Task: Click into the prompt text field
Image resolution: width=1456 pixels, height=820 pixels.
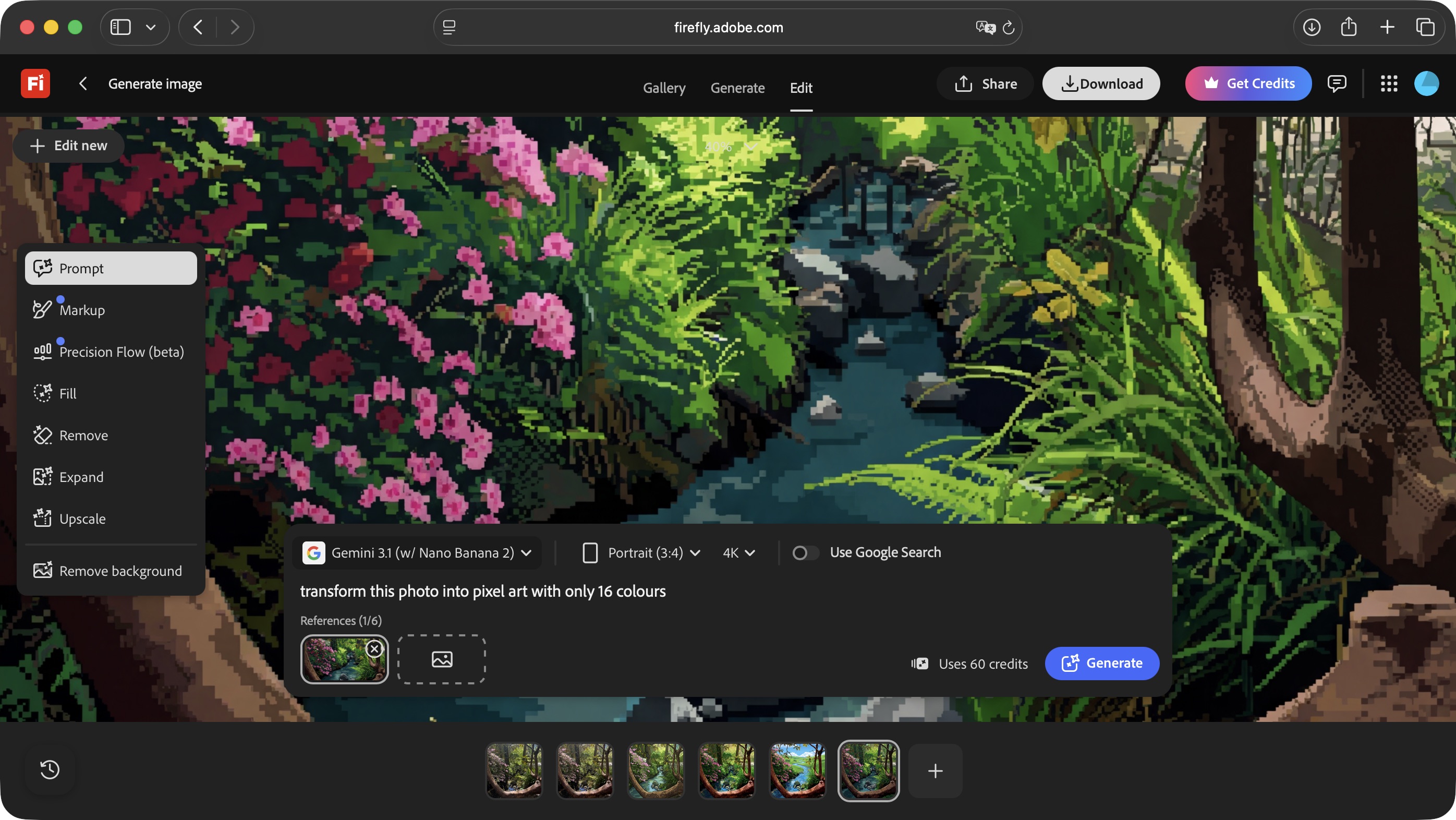Action: point(726,591)
